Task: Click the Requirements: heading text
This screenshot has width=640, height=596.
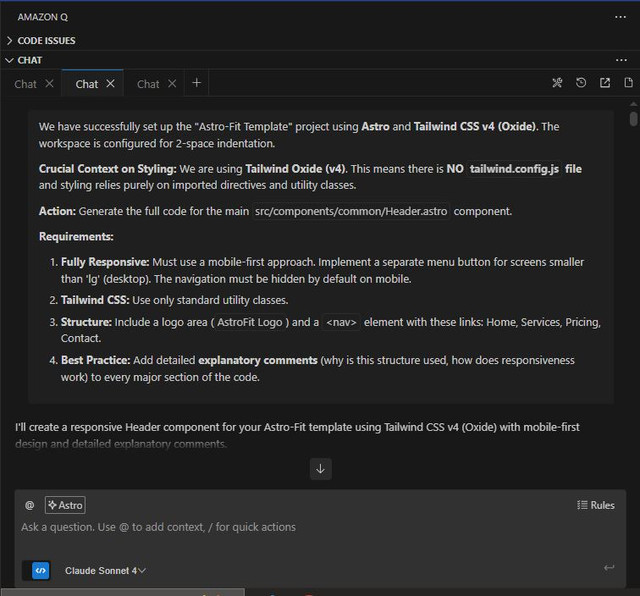Action: (76, 237)
